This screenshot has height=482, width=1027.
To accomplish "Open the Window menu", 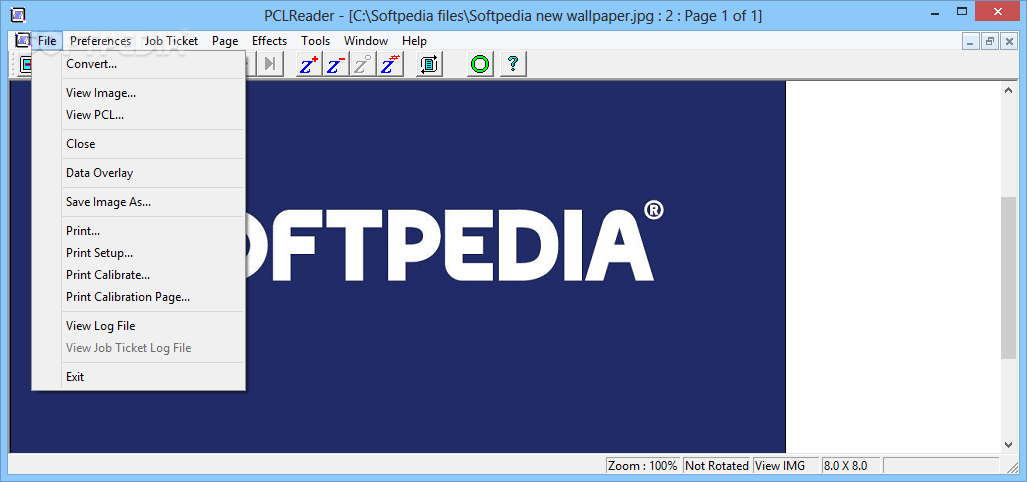I will pyautogui.click(x=366, y=41).
